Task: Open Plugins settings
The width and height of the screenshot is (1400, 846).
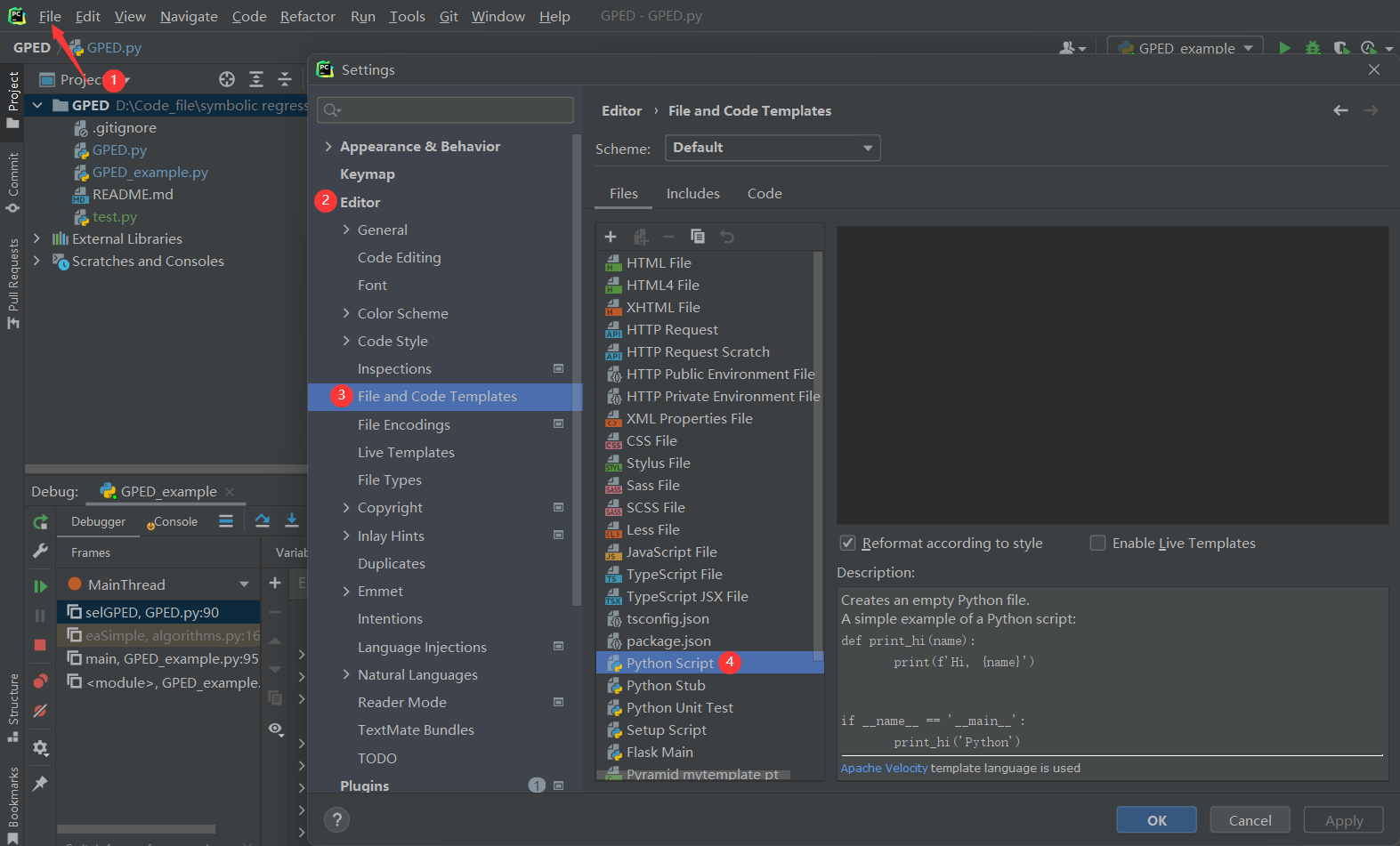Action: coord(365,786)
